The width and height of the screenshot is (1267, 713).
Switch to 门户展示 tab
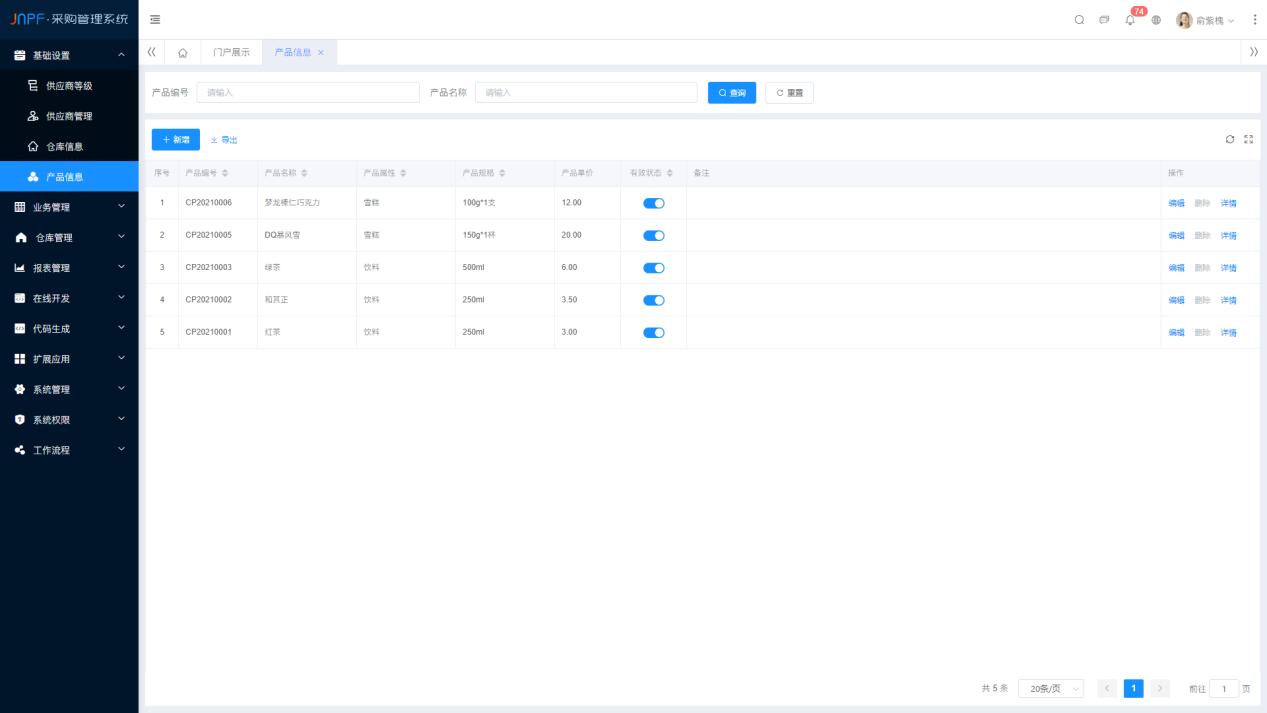click(x=232, y=53)
